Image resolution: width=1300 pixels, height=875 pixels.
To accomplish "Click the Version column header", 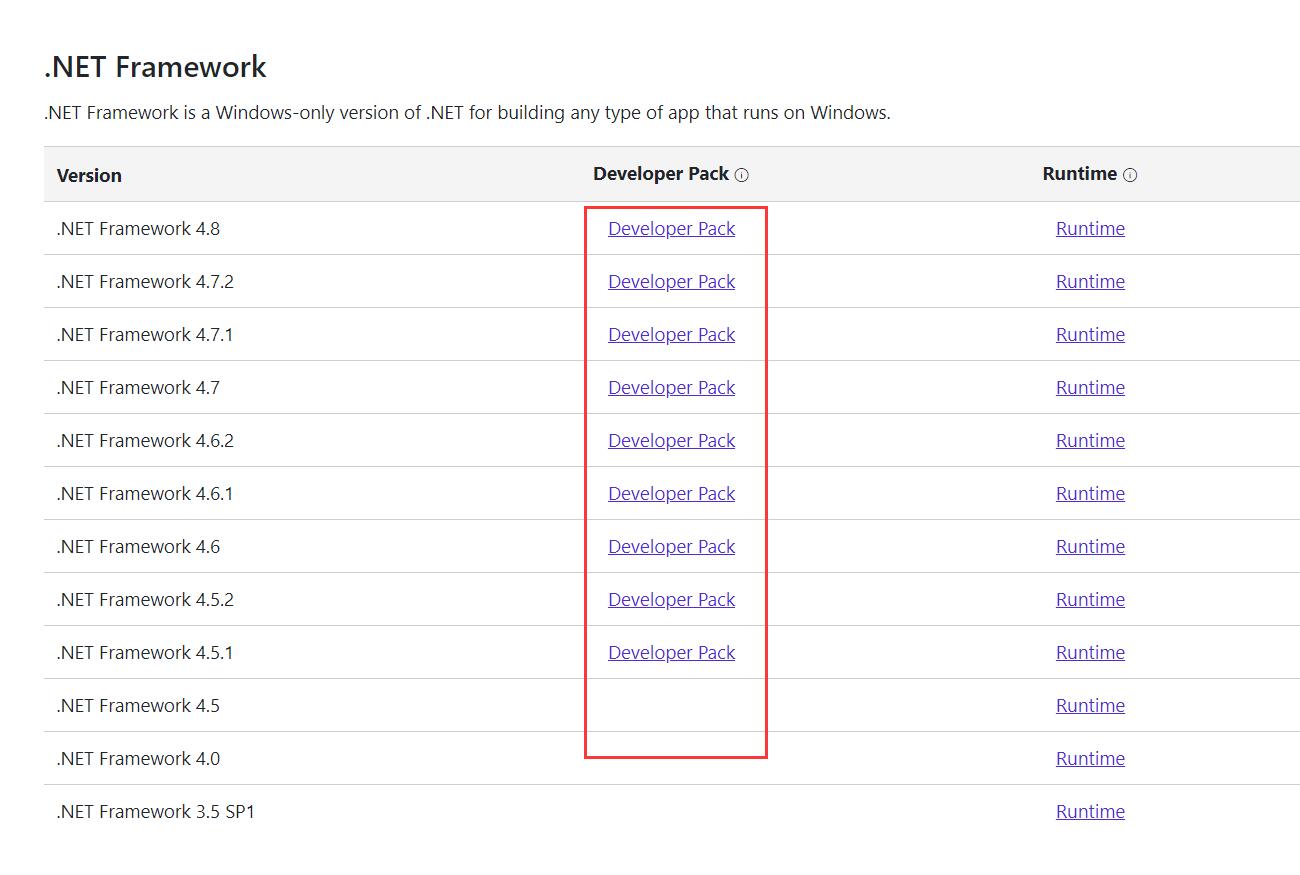I will (89, 175).
